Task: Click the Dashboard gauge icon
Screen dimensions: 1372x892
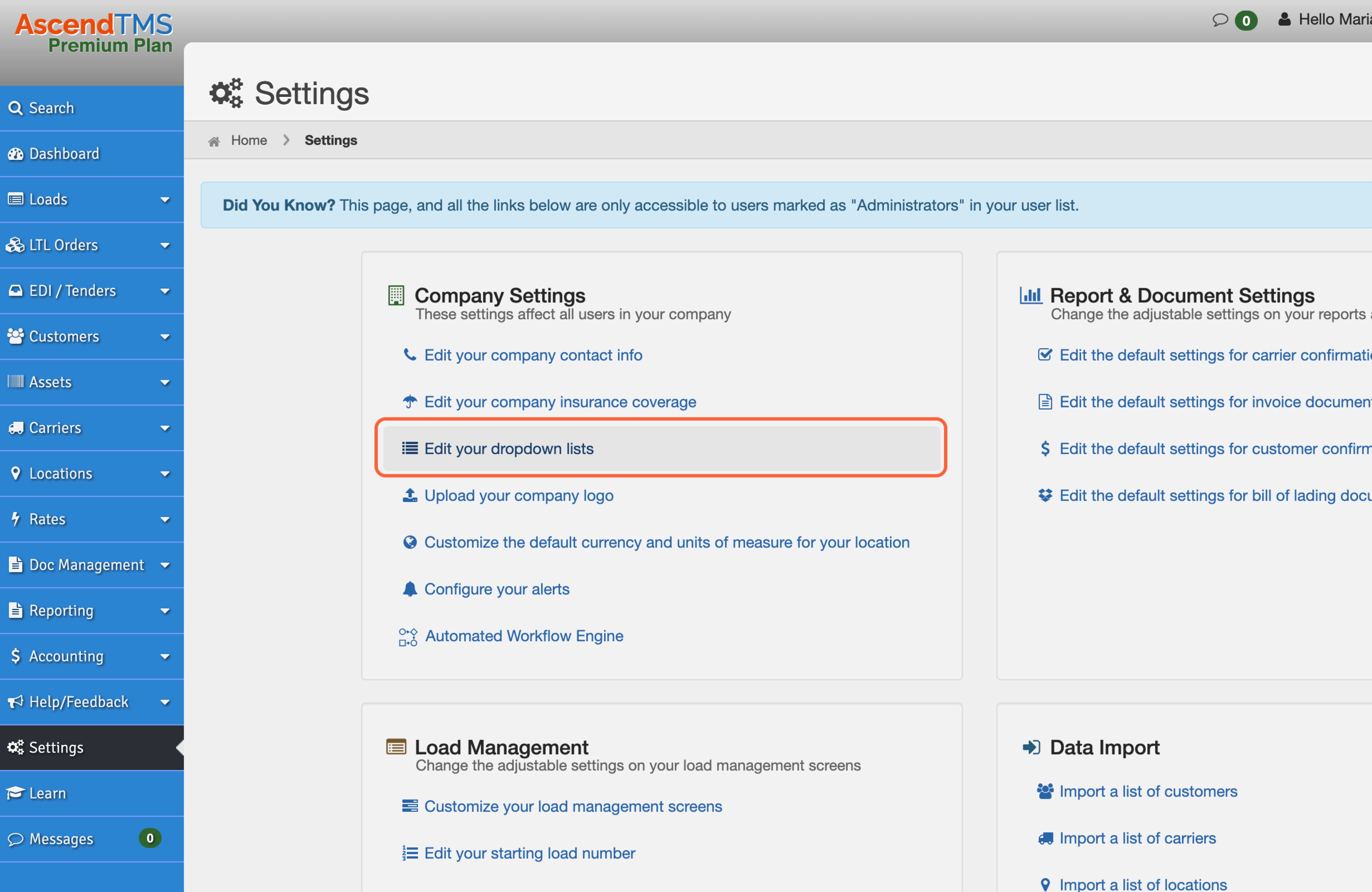Action: click(16, 153)
